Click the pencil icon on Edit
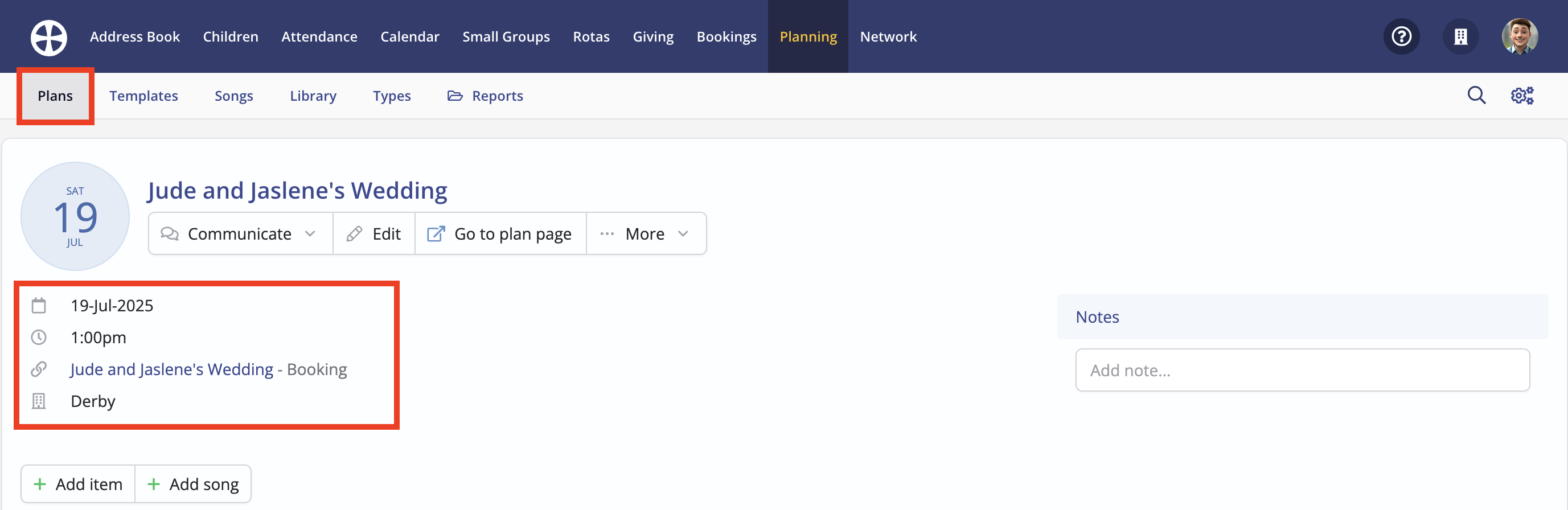This screenshot has height=510, width=1568. point(354,234)
